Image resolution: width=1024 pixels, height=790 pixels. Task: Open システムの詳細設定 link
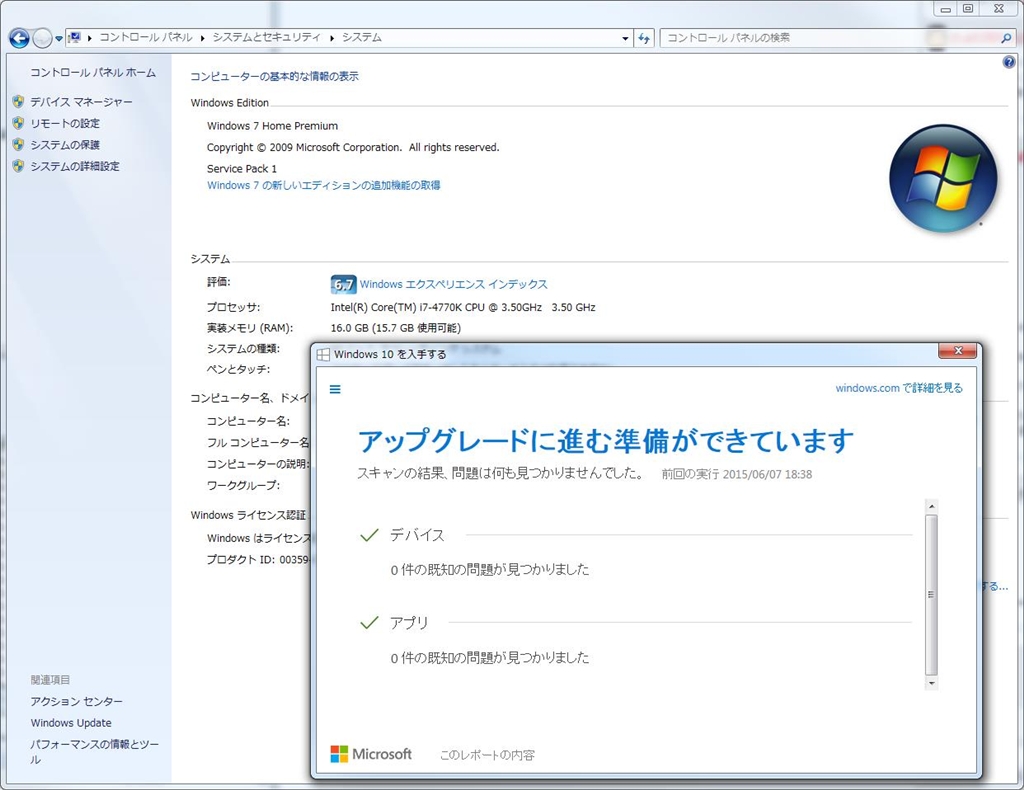click(x=75, y=166)
